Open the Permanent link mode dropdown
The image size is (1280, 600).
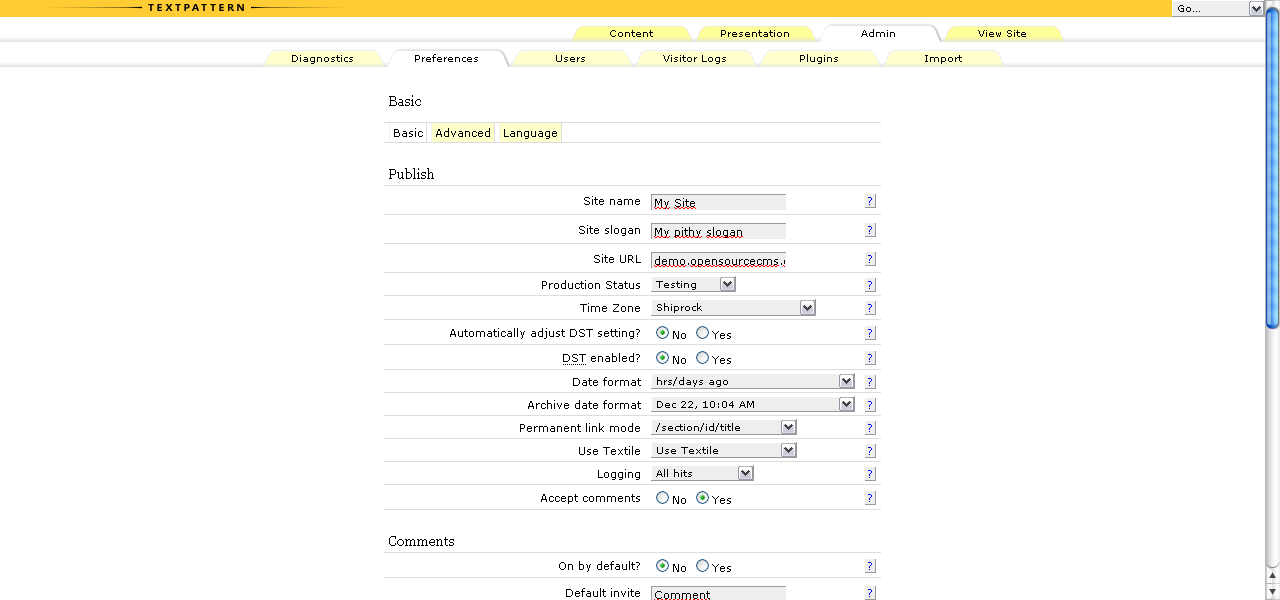click(724, 428)
